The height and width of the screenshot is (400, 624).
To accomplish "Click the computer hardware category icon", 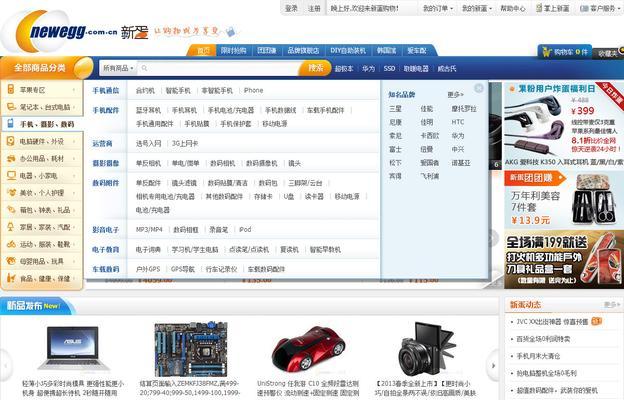I will coord(11,141).
